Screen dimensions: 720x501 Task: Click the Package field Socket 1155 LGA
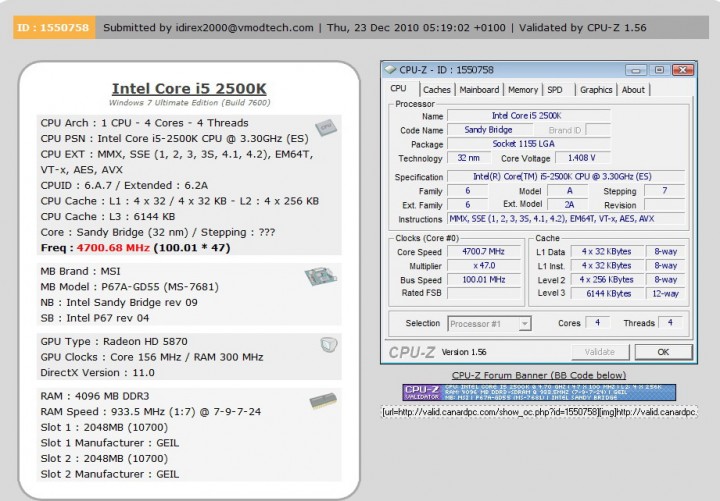(529, 144)
